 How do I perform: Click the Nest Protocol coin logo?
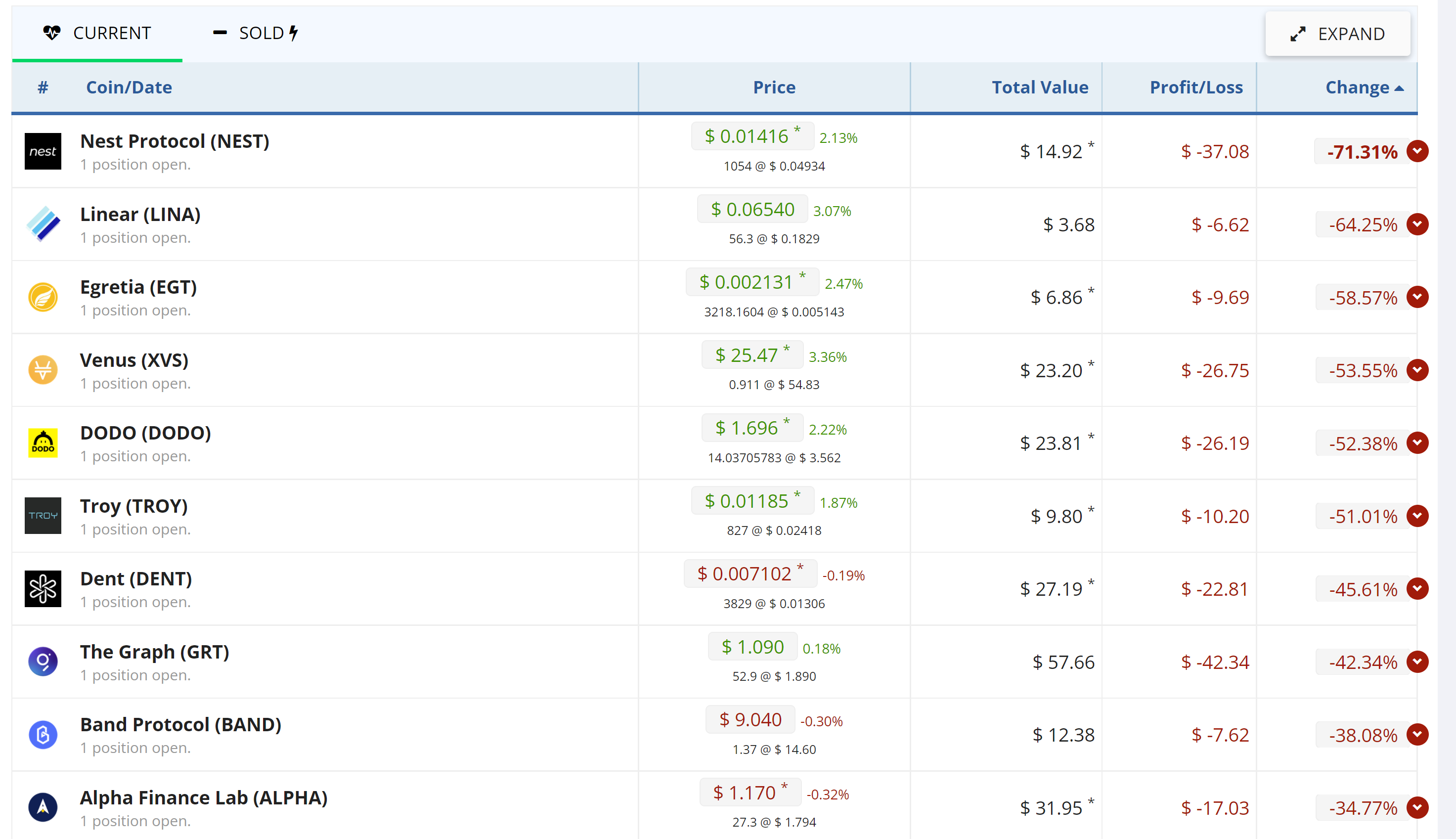43,152
